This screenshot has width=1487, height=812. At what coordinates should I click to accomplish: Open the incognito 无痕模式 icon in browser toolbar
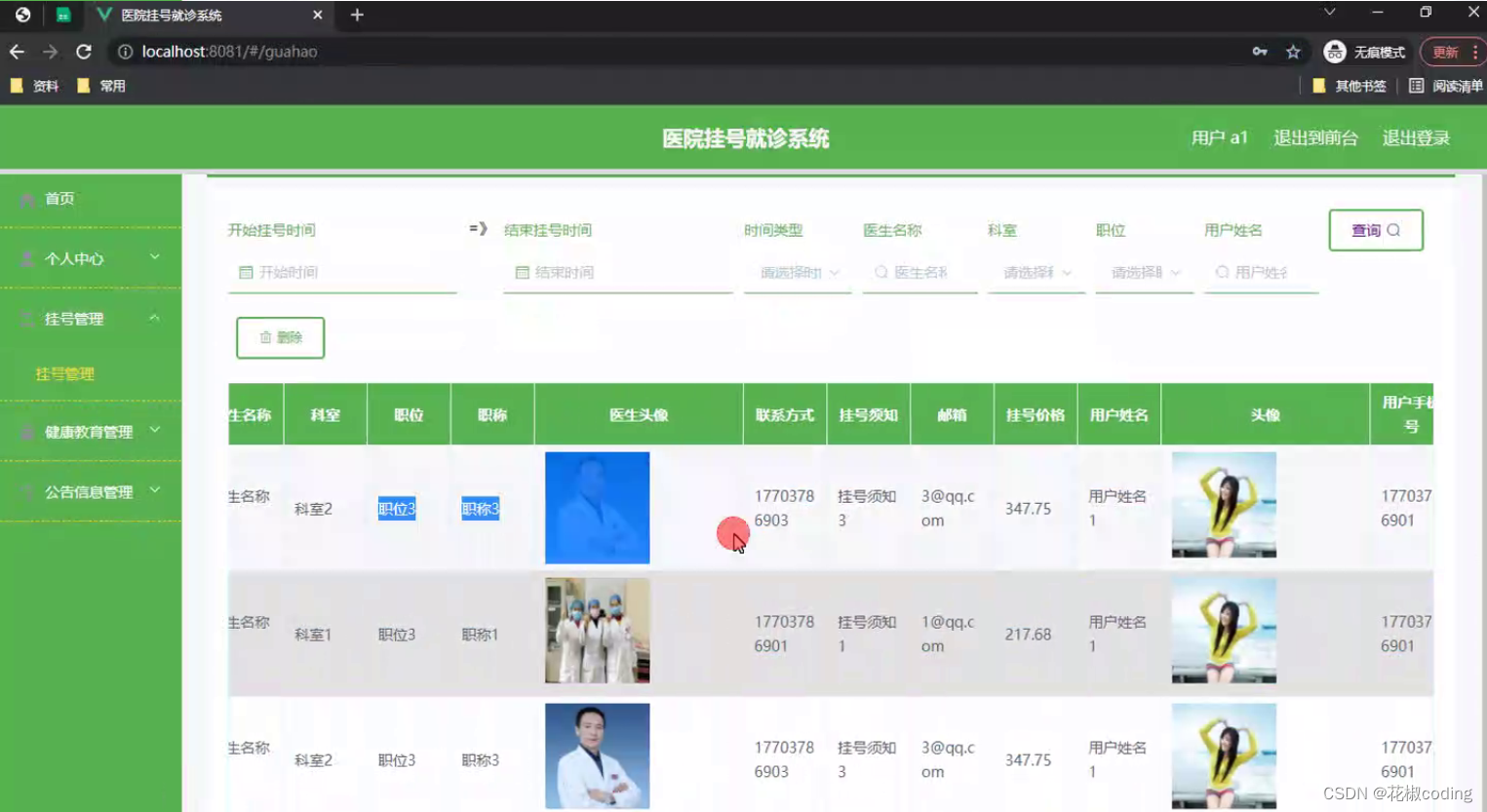[x=1334, y=52]
